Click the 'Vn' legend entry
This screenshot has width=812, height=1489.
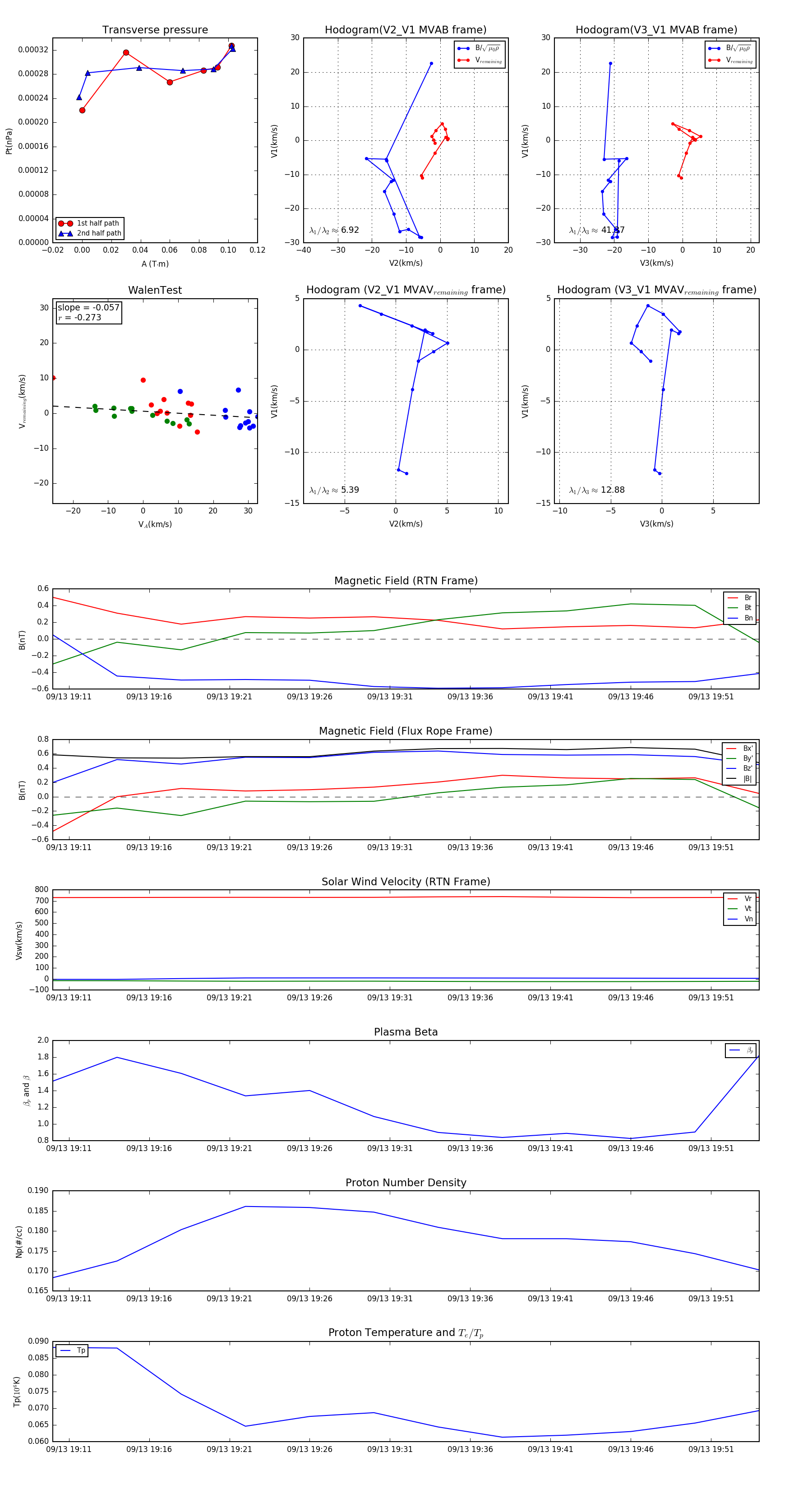(x=740, y=919)
